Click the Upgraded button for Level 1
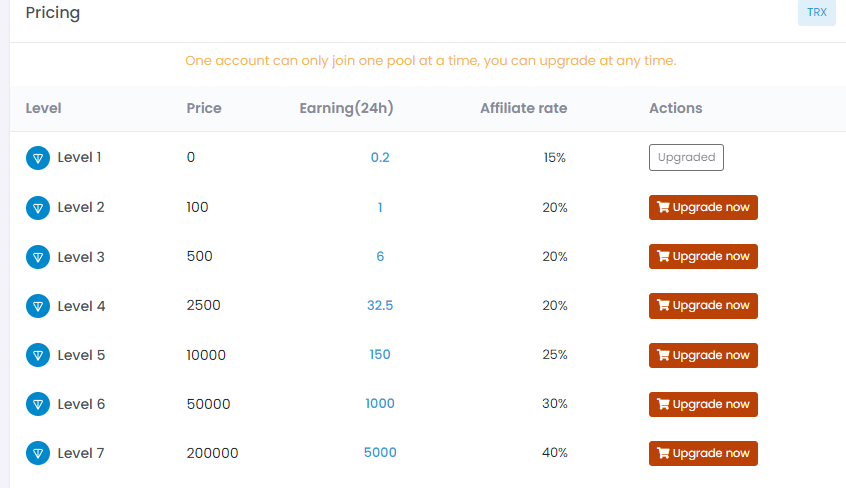 pyautogui.click(x=686, y=158)
